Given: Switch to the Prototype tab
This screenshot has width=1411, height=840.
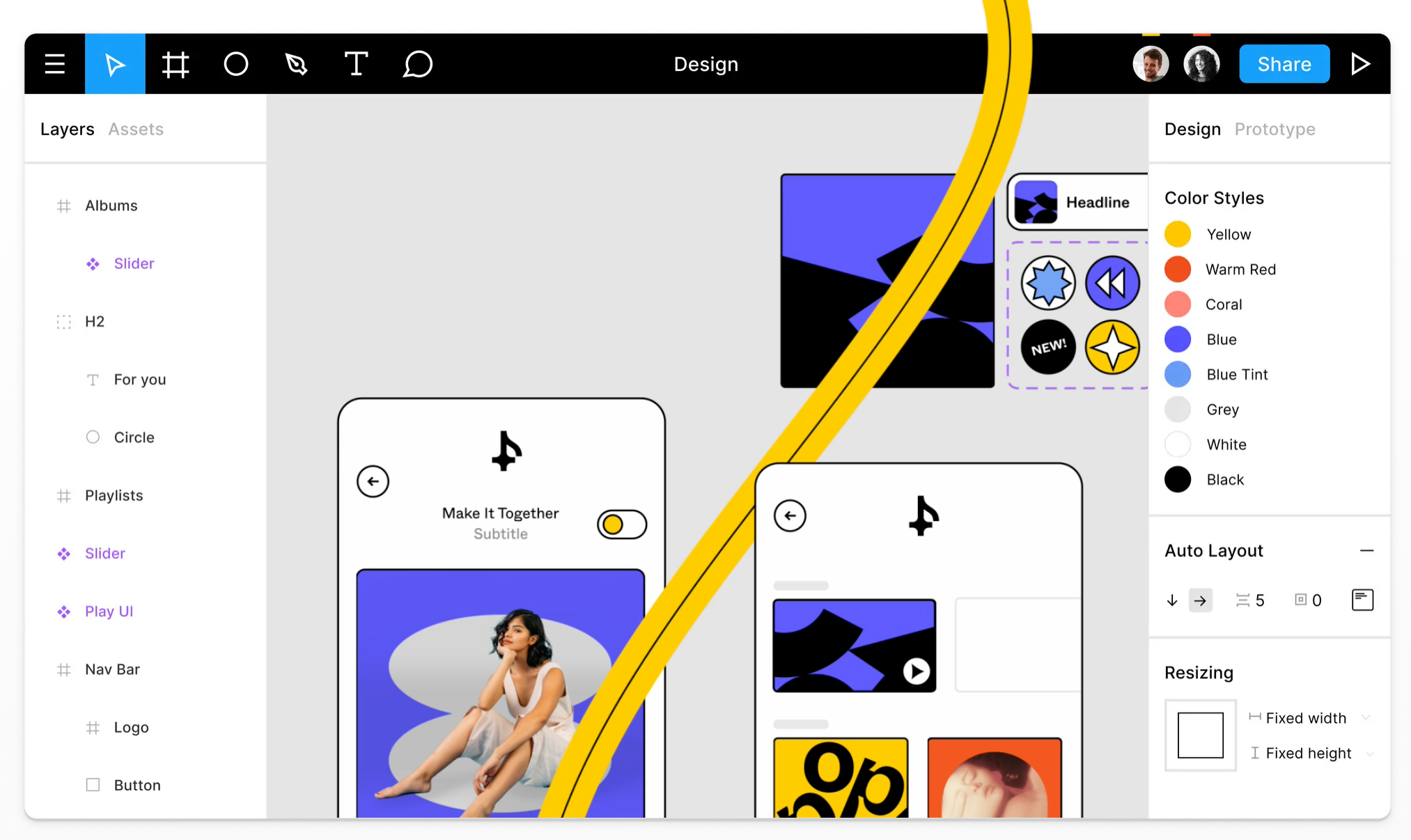Looking at the screenshot, I should click(1275, 128).
